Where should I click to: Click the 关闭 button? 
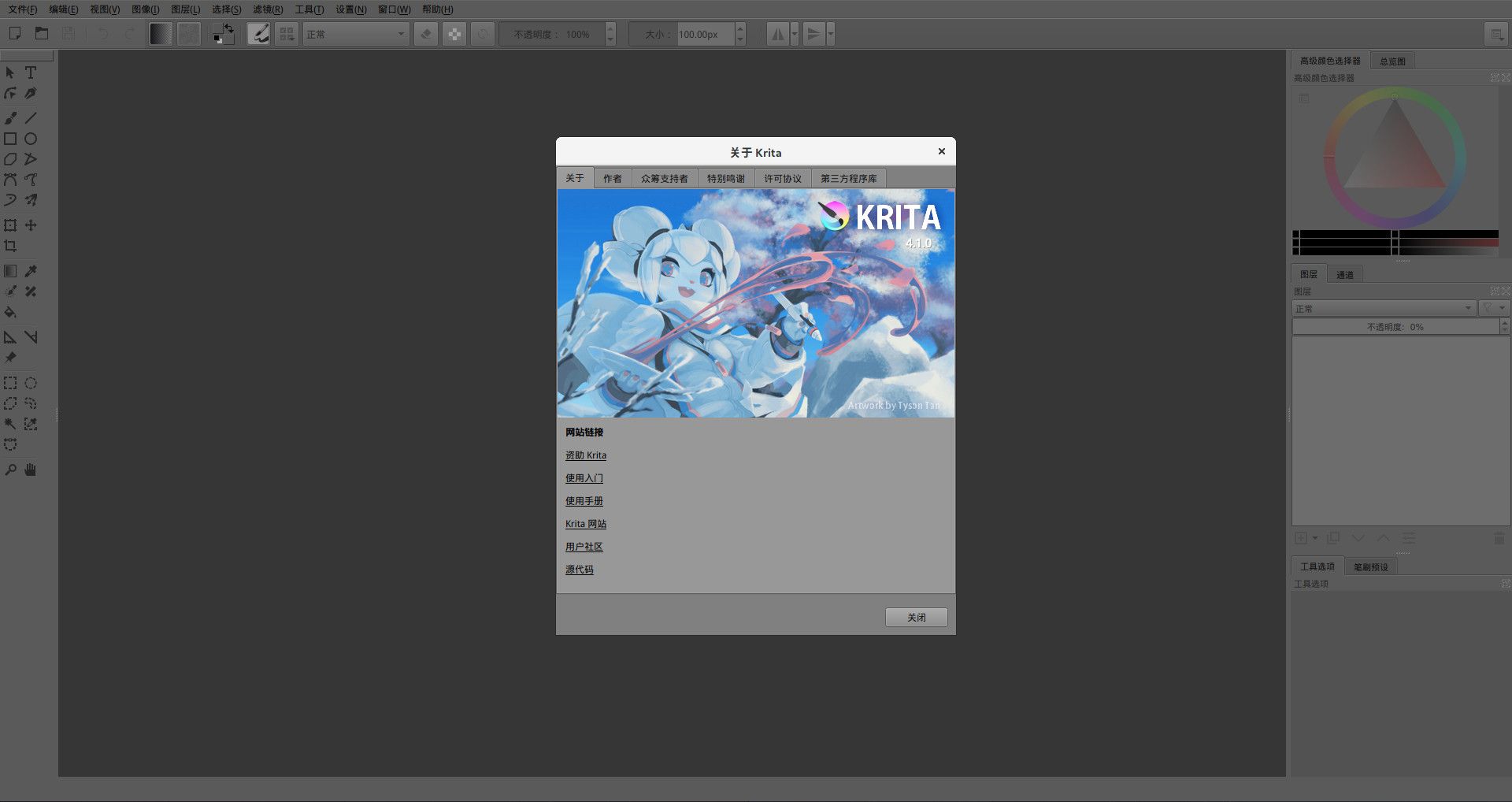(917, 617)
